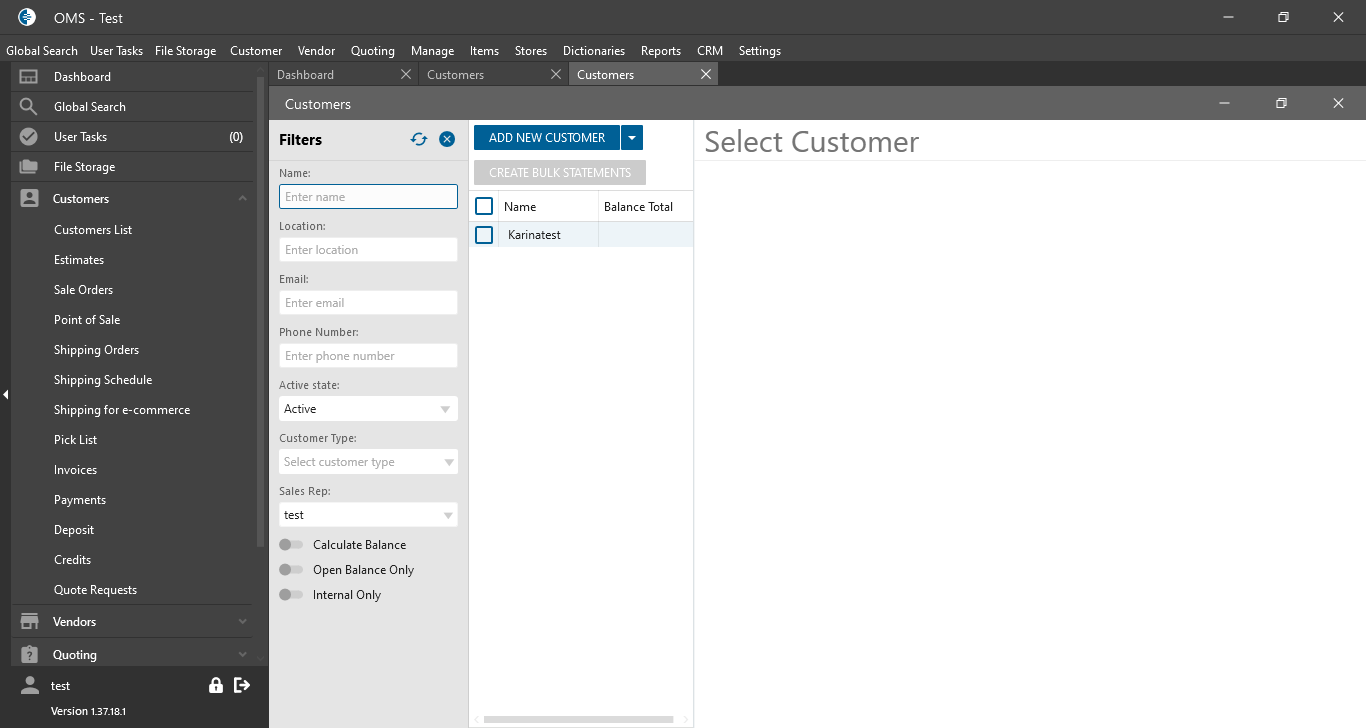Click the User Tasks checkmark icon
This screenshot has height=728, width=1366.
[29, 137]
